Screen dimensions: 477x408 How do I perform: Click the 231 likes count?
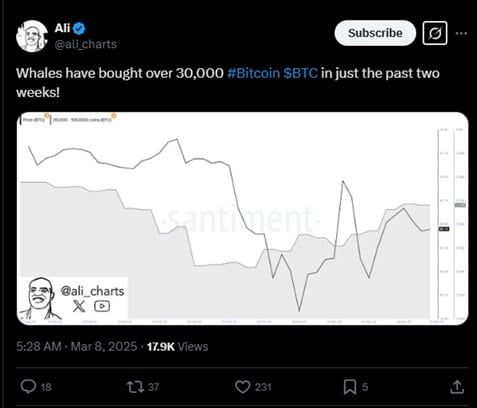[263, 387]
